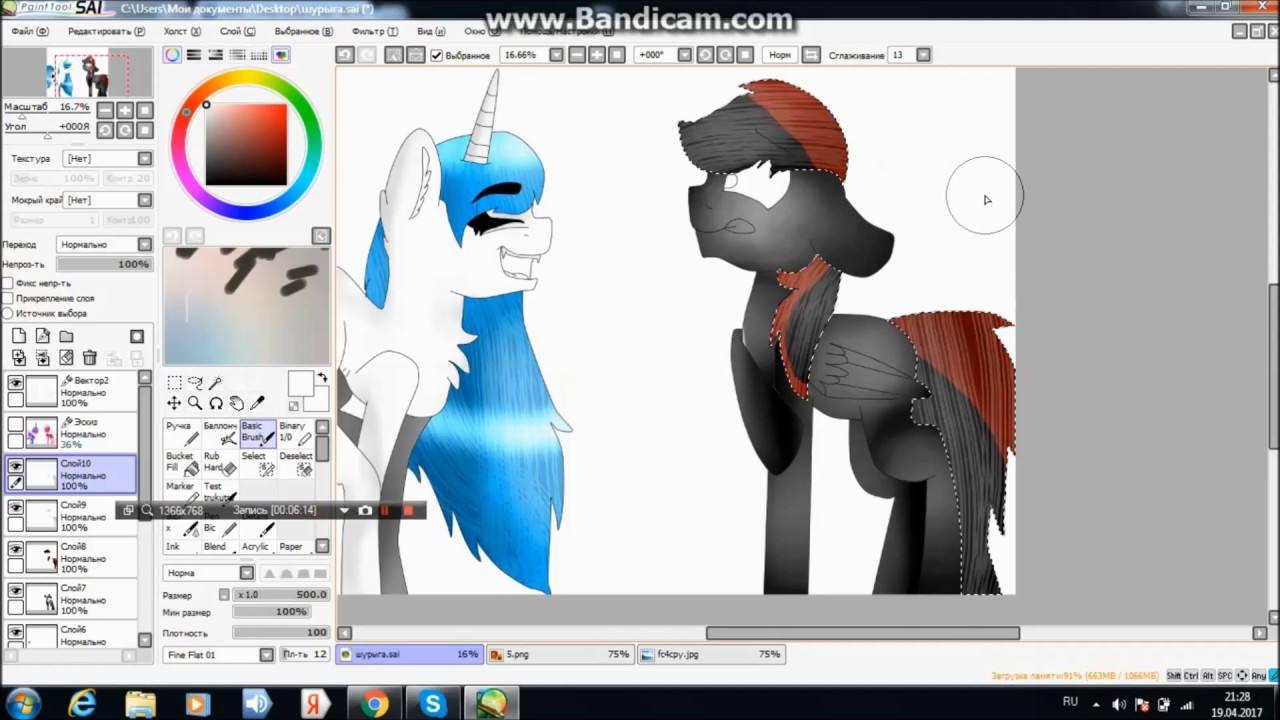The height and width of the screenshot is (720, 1280).
Task: Switch to the fc4cpy.jpg document tab
Action: click(x=710, y=654)
